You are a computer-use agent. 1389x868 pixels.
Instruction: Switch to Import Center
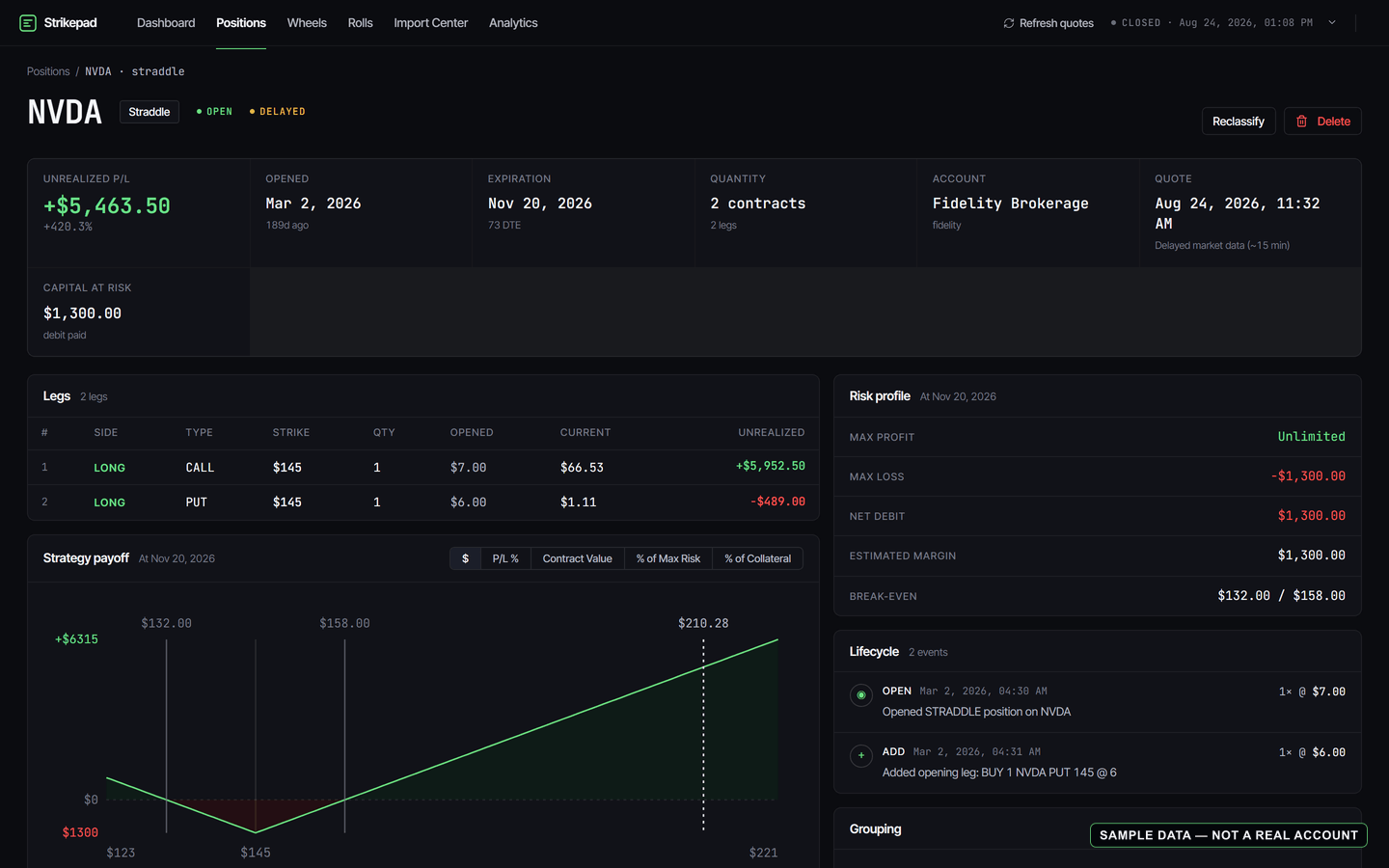(431, 23)
